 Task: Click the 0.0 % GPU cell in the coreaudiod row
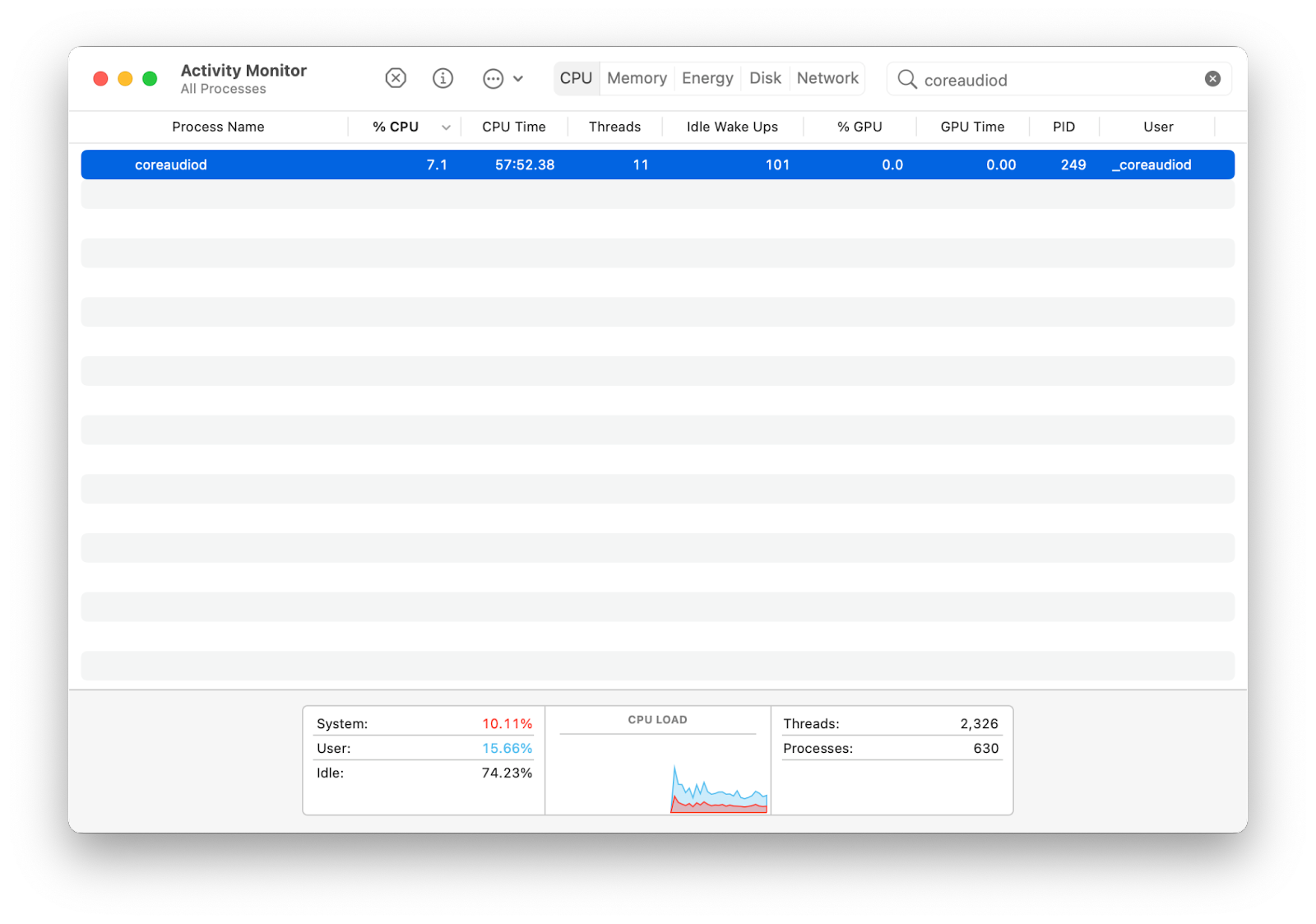coord(892,165)
